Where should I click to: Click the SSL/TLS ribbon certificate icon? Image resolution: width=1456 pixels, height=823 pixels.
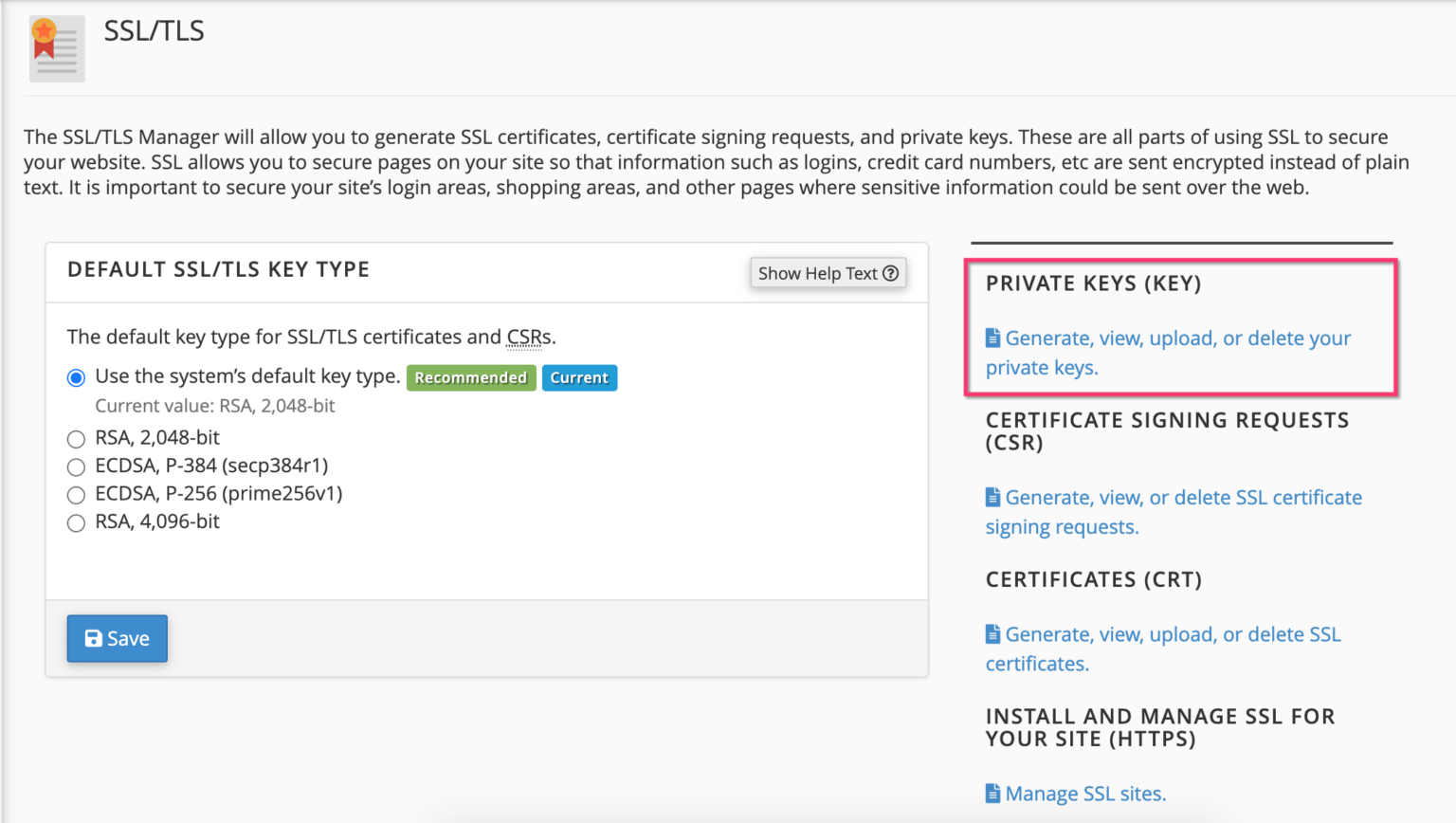click(56, 47)
